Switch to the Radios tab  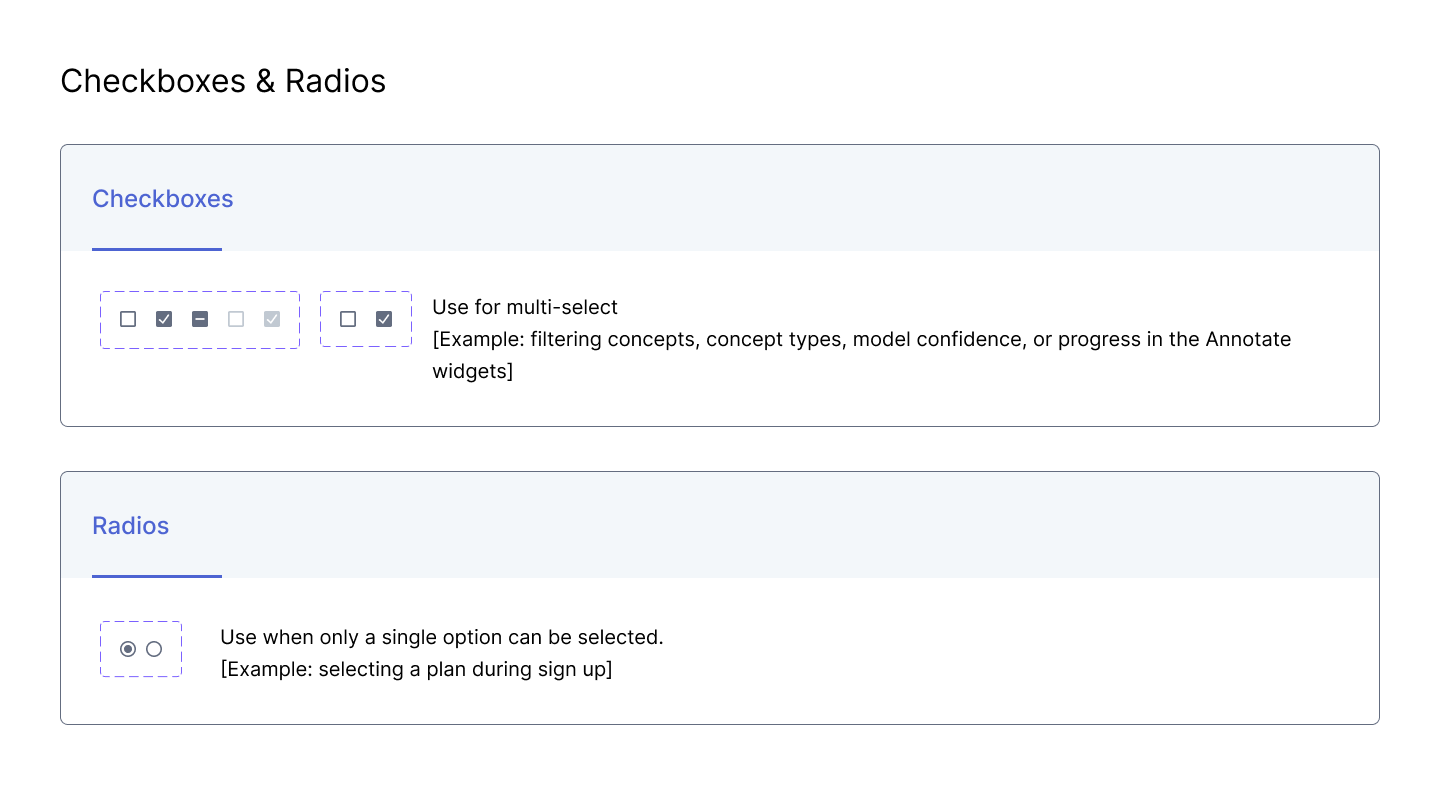(x=130, y=526)
